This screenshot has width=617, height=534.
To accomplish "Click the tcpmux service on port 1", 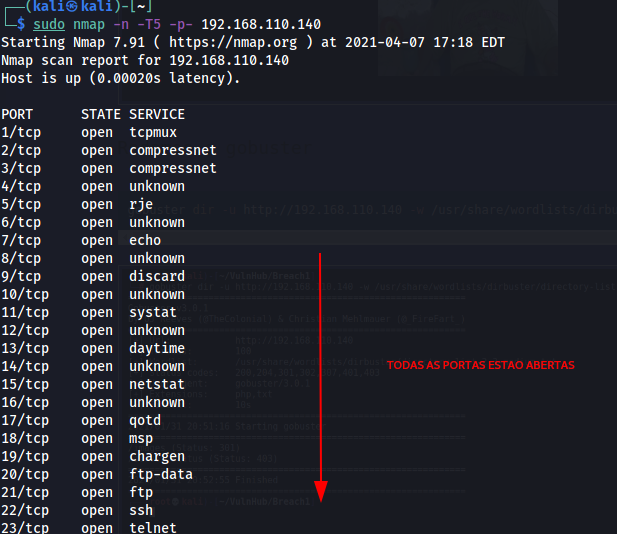I will click(152, 132).
